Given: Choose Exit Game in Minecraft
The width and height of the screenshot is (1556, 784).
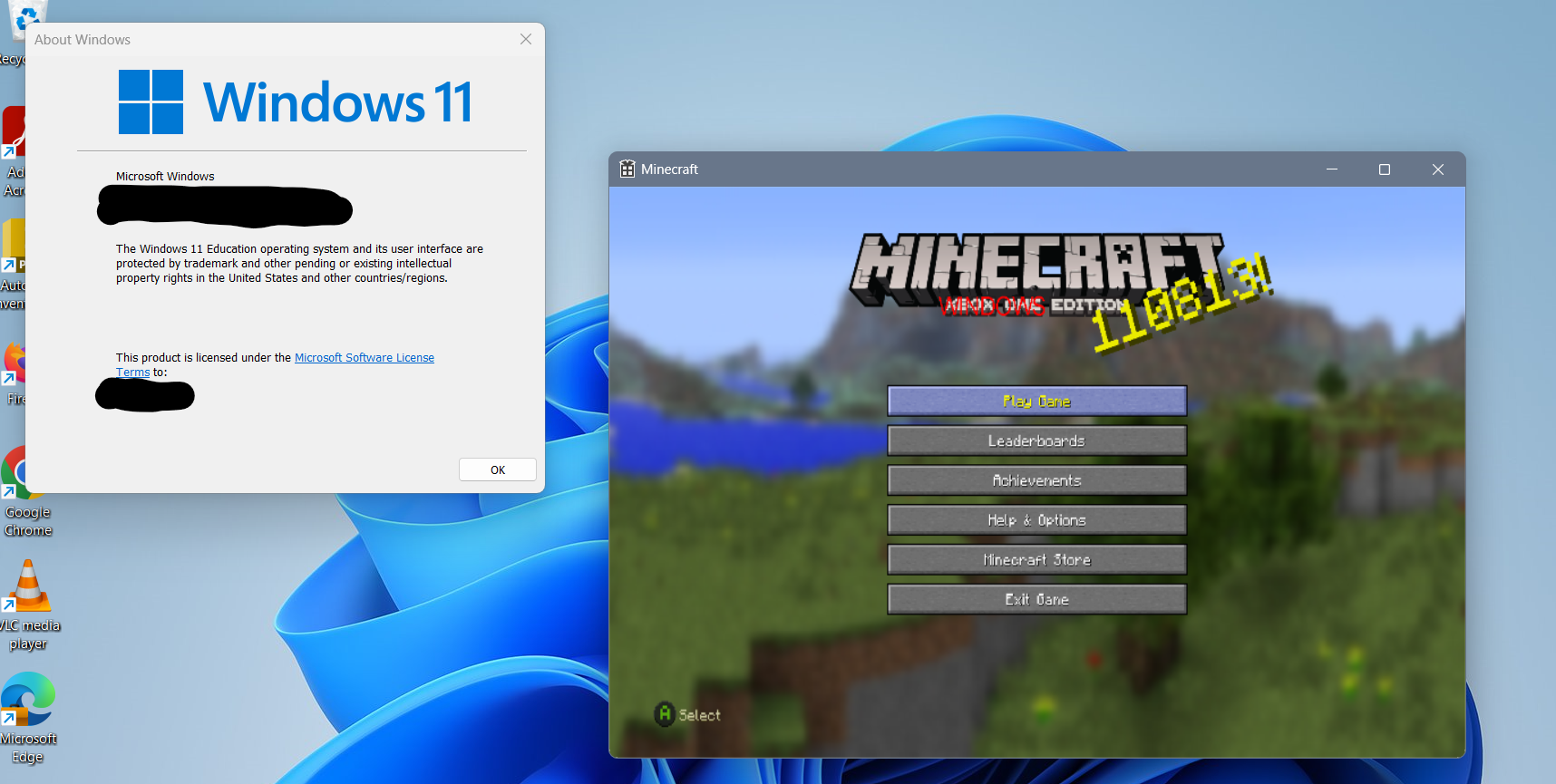Looking at the screenshot, I should (x=1036, y=600).
